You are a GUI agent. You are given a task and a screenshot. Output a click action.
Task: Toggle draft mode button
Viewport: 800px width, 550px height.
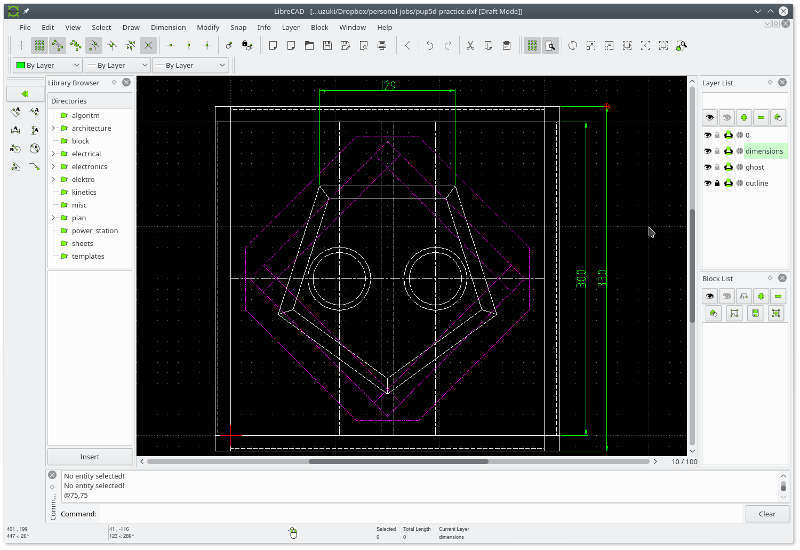pyautogui.click(x=551, y=46)
